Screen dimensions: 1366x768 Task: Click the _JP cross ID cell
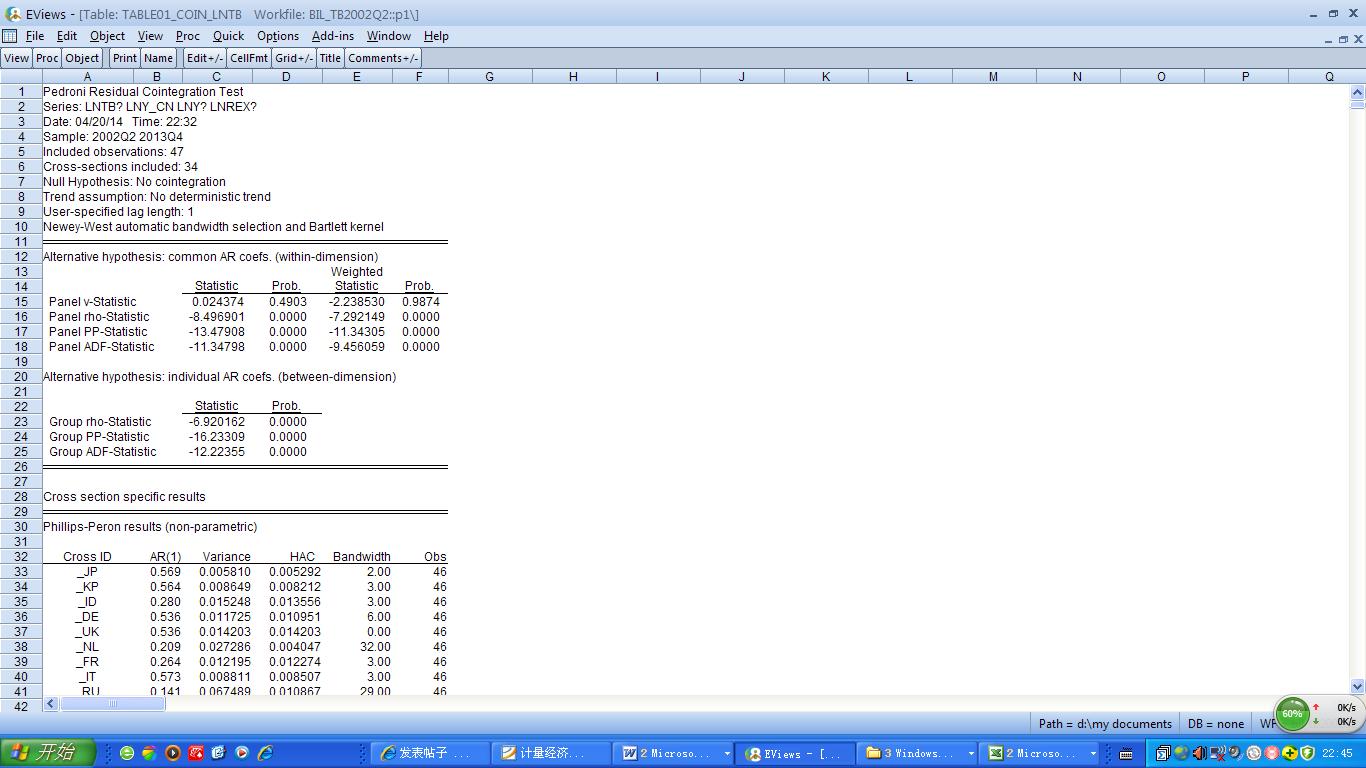(x=87, y=572)
